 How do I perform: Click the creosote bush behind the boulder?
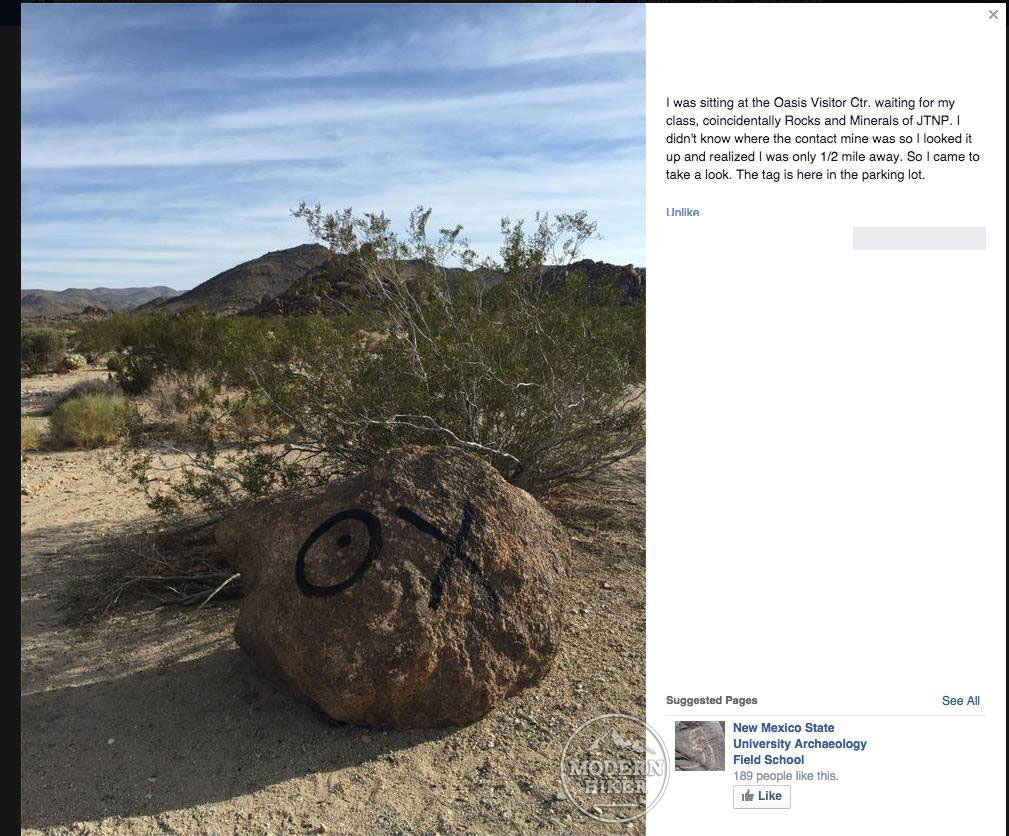tap(412, 360)
